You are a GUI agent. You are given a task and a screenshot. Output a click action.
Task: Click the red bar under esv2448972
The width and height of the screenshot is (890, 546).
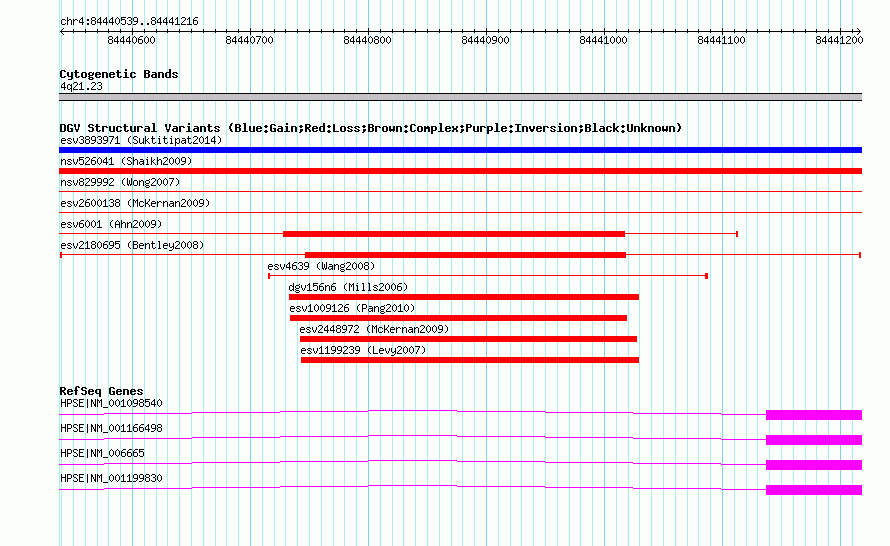click(x=468, y=339)
